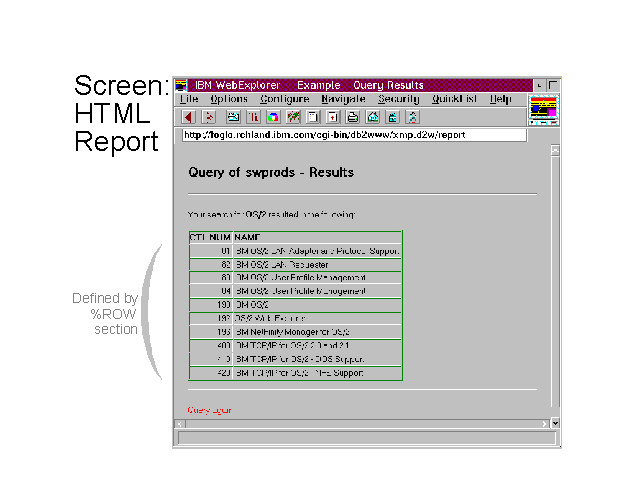The width and height of the screenshot is (618, 478).
Task: Open the Options menu
Action: (x=229, y=99)
